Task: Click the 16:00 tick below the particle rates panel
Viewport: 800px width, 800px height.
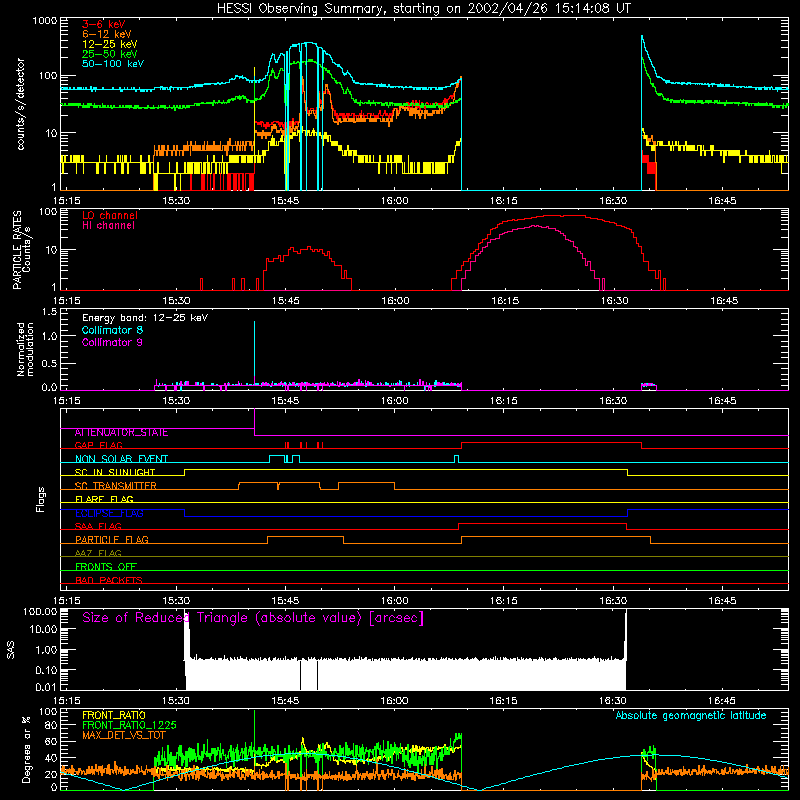Action: click(395, 301)
